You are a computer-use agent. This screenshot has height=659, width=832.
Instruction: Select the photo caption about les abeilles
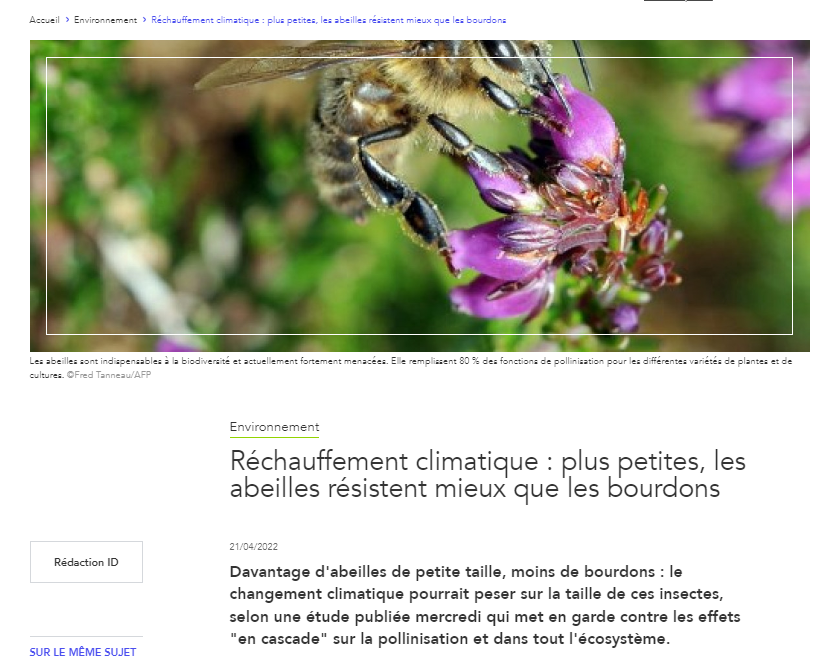pos(411,367)
